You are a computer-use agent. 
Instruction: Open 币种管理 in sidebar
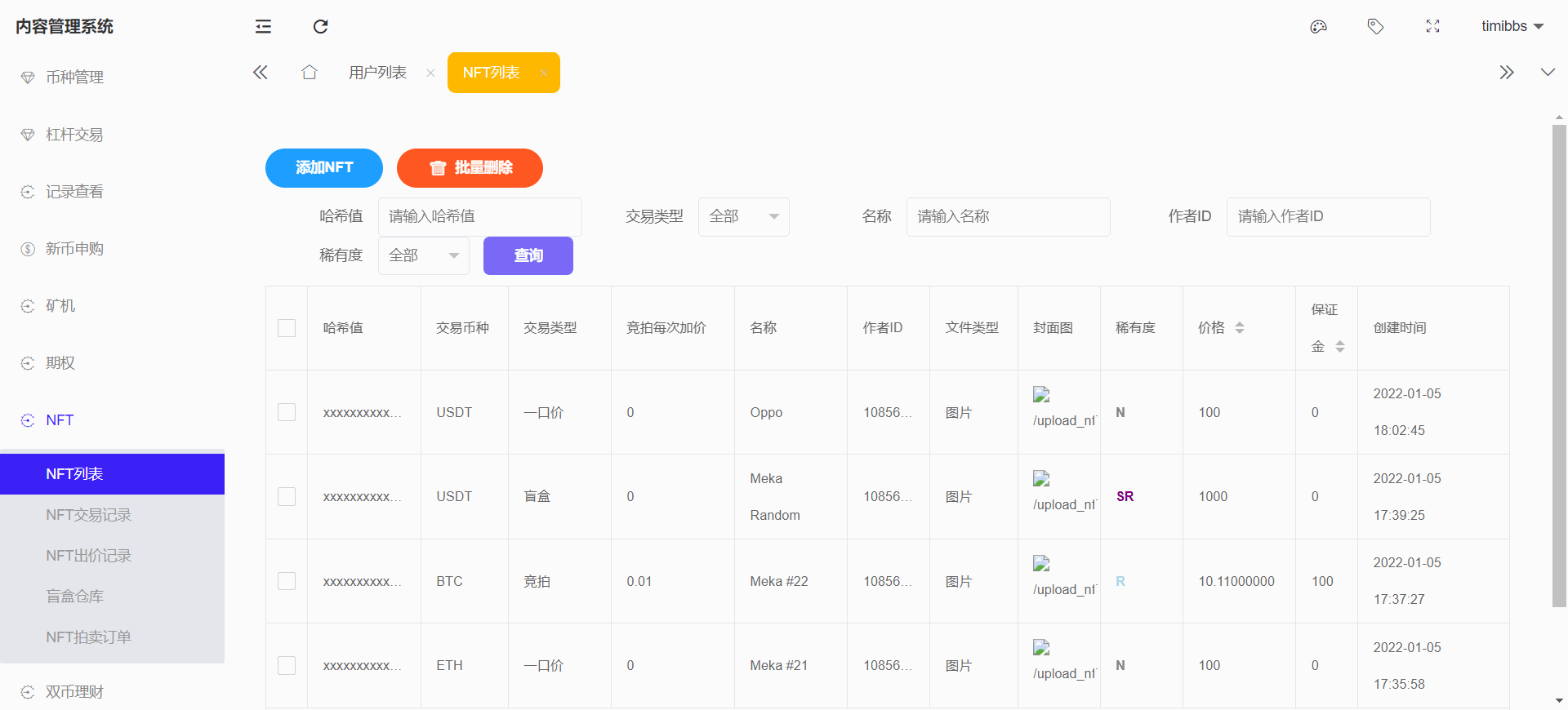click(x=113, y=78)
